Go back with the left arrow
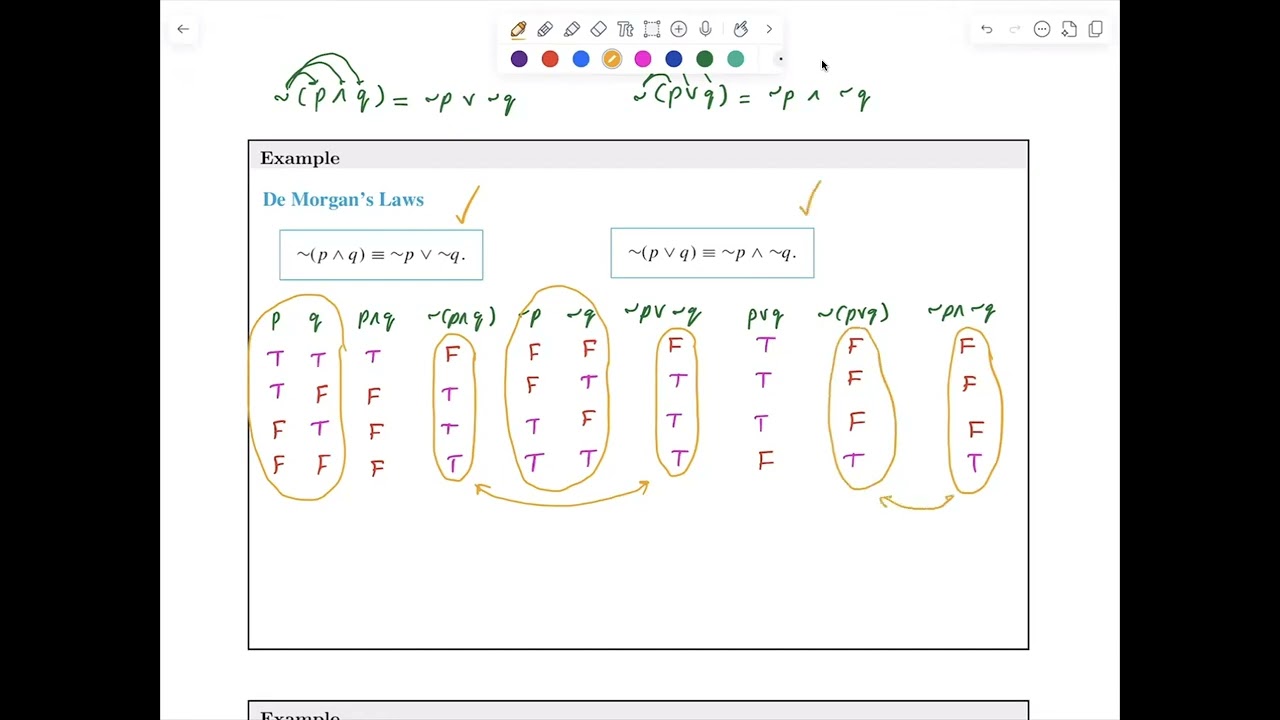 [x=183, y=29]
